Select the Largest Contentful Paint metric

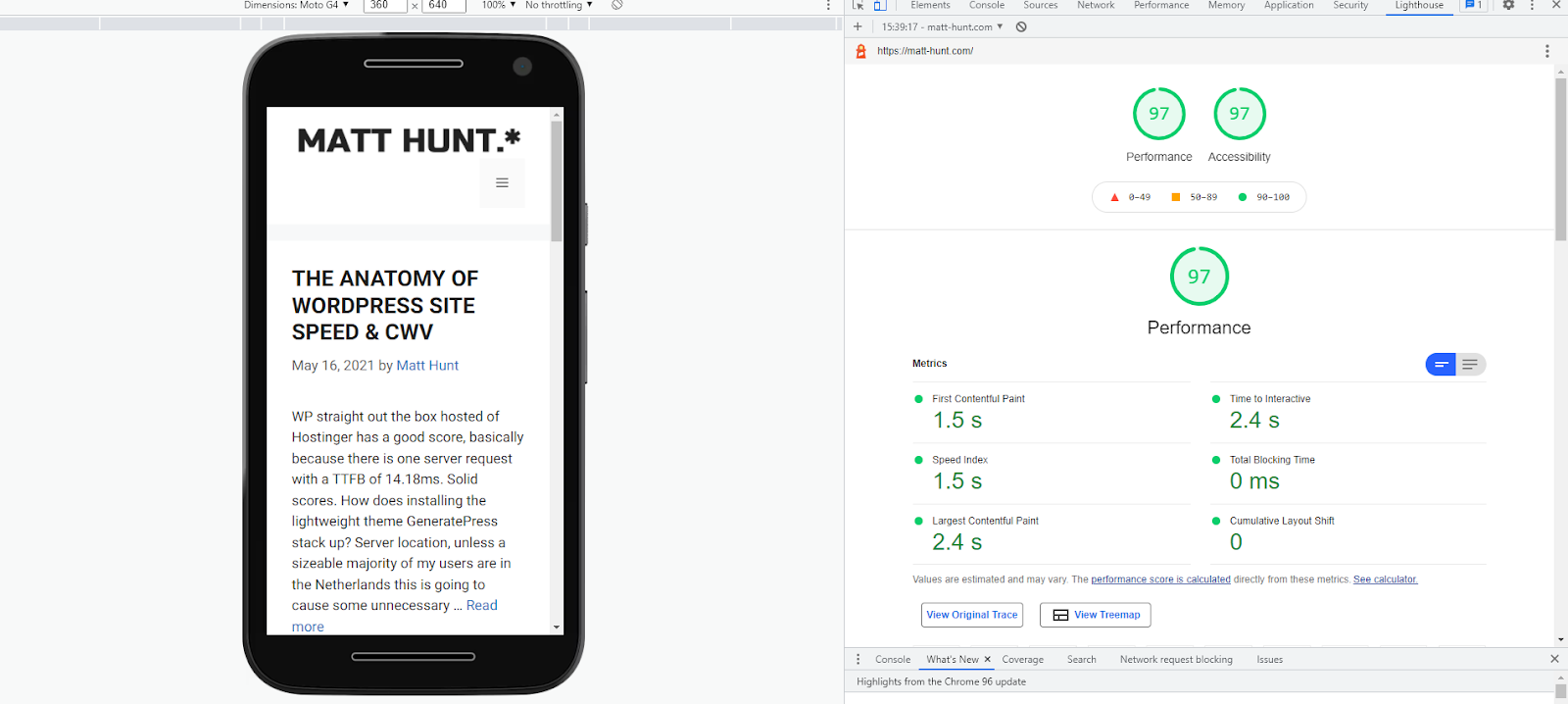click(x=1052, y=533)
